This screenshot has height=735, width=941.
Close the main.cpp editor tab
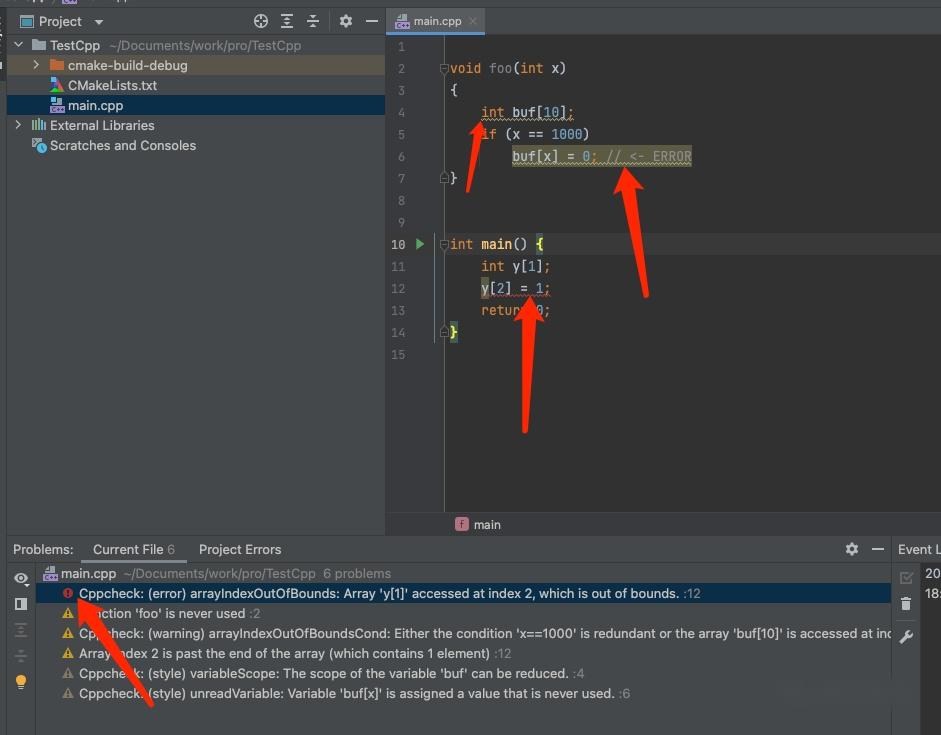(473, 21)
